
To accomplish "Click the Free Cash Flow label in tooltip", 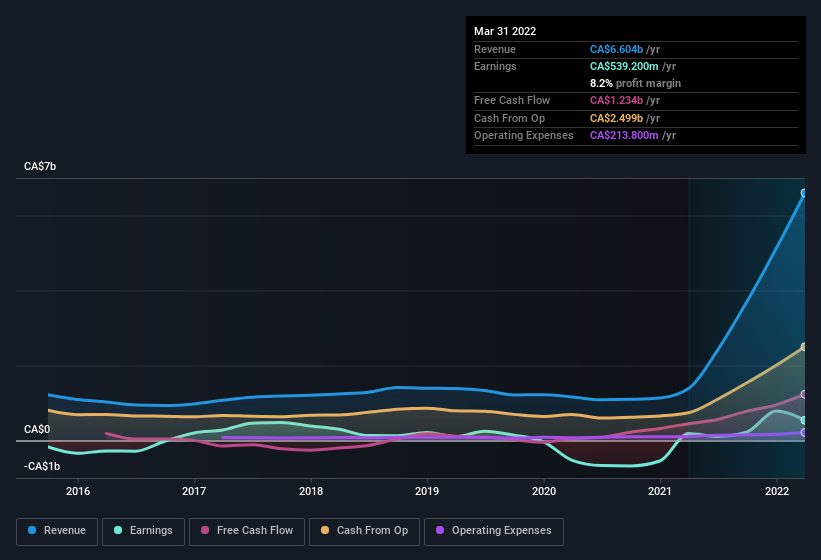I will pyautogui.click(x=512, y=100).
